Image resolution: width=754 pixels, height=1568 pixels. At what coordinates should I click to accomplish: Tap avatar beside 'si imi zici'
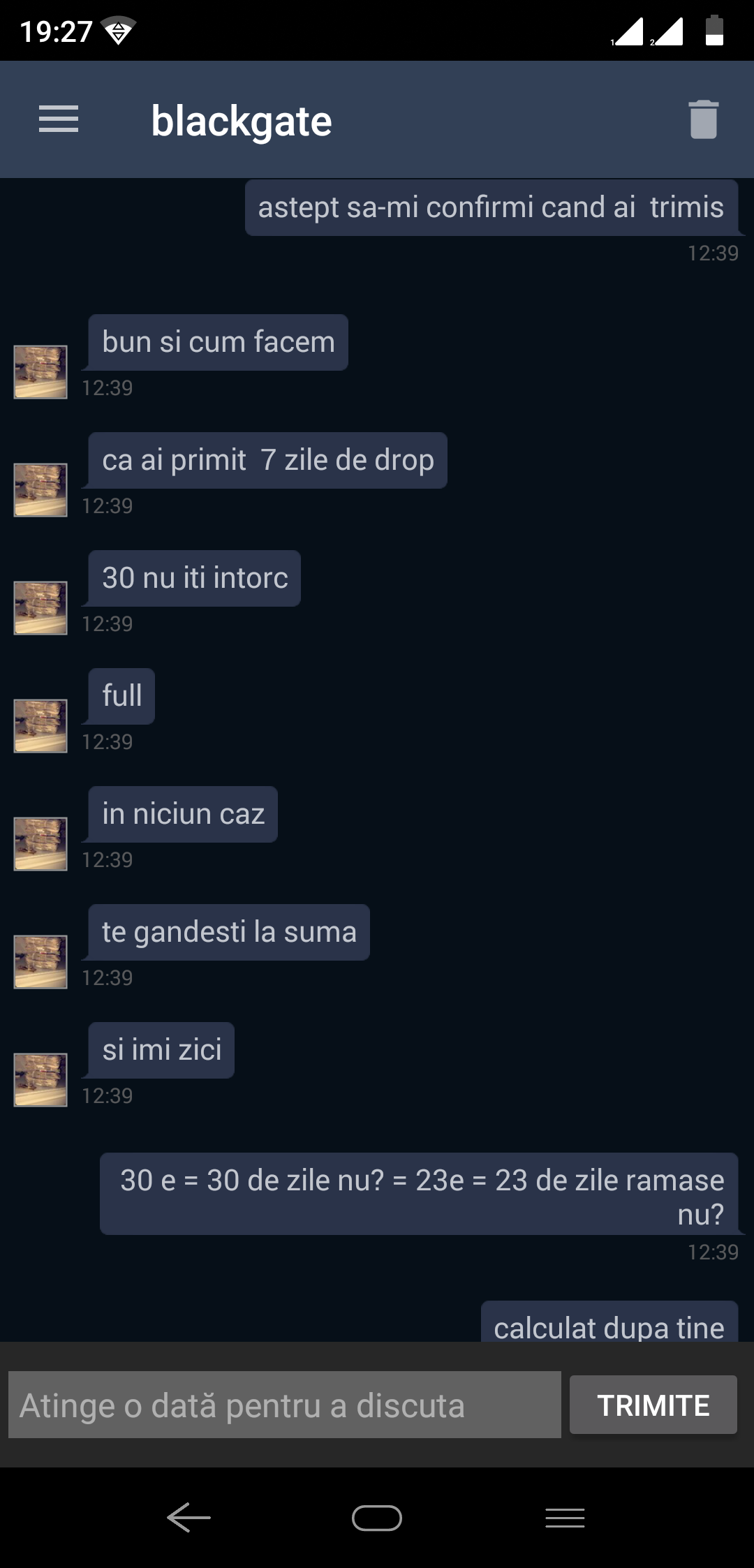point(41,1080)
